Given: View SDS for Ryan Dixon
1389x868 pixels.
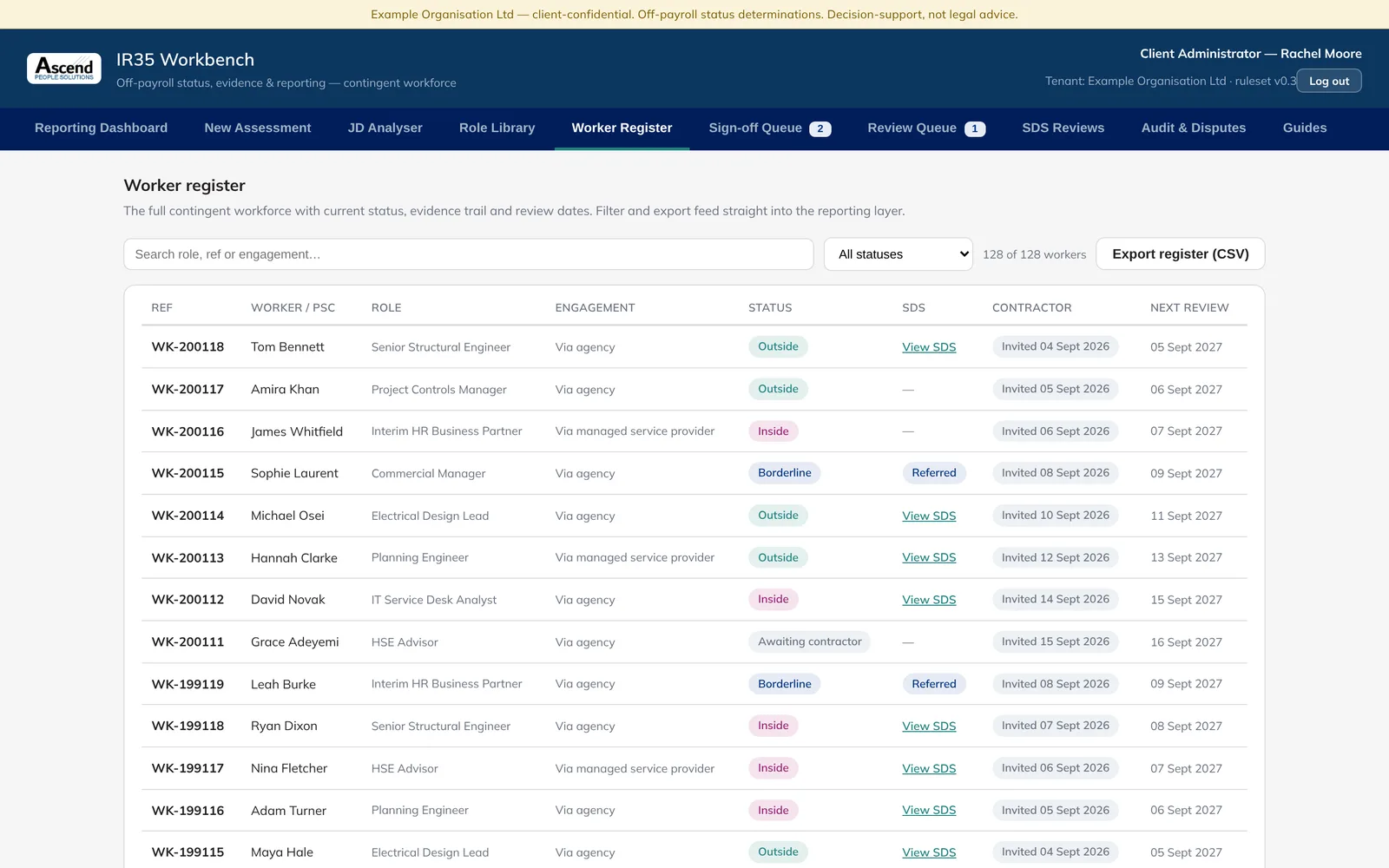Looking at the screenshot, I should coord(929,727).
